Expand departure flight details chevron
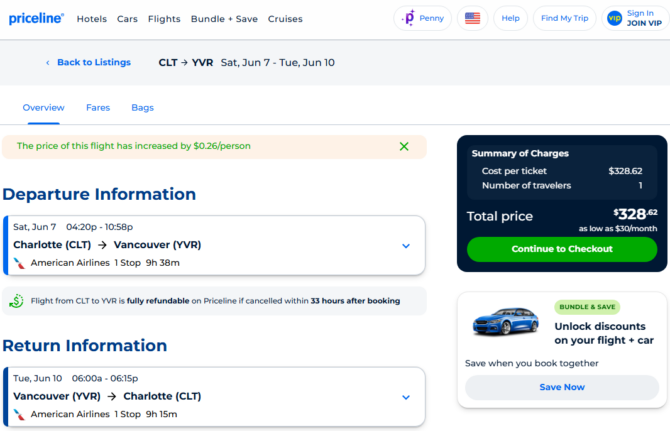Image resolution: width=670 pixels, height=431 pixels. [406, 246]
